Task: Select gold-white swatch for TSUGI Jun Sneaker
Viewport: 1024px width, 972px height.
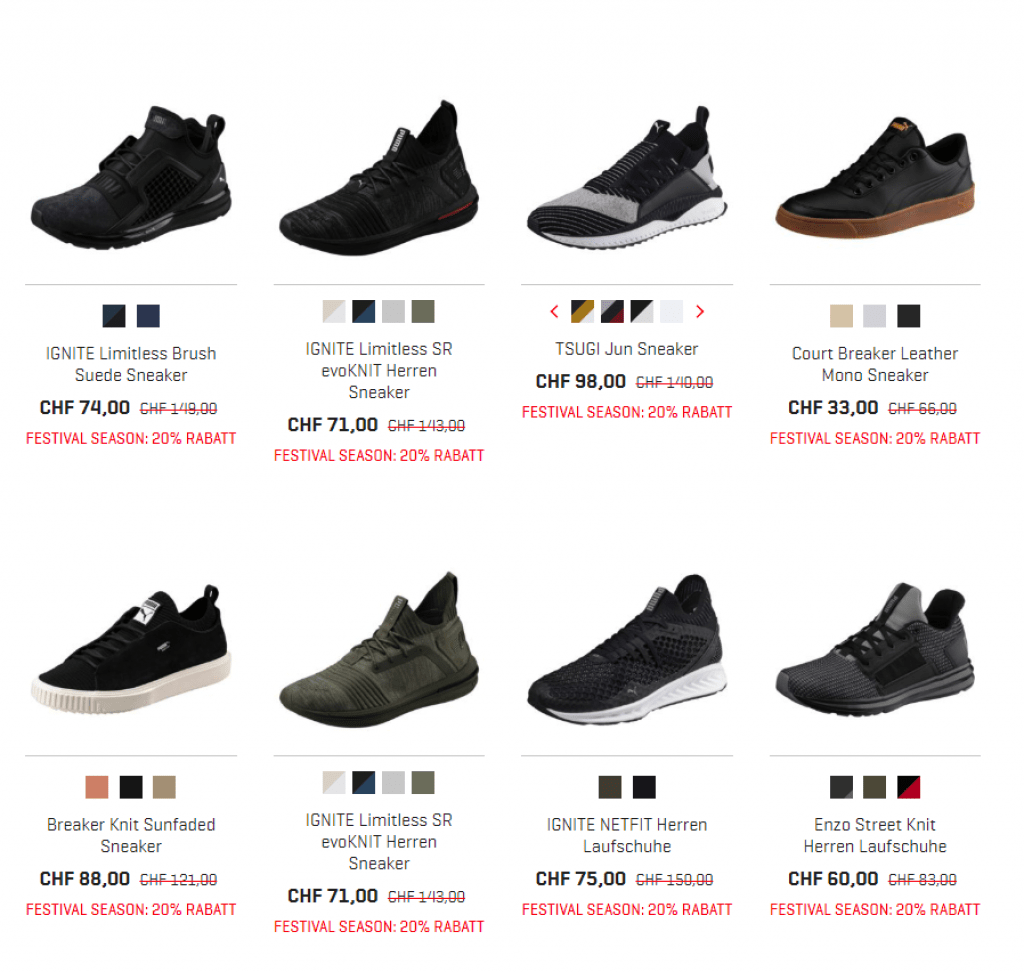Action: point(582,312)
